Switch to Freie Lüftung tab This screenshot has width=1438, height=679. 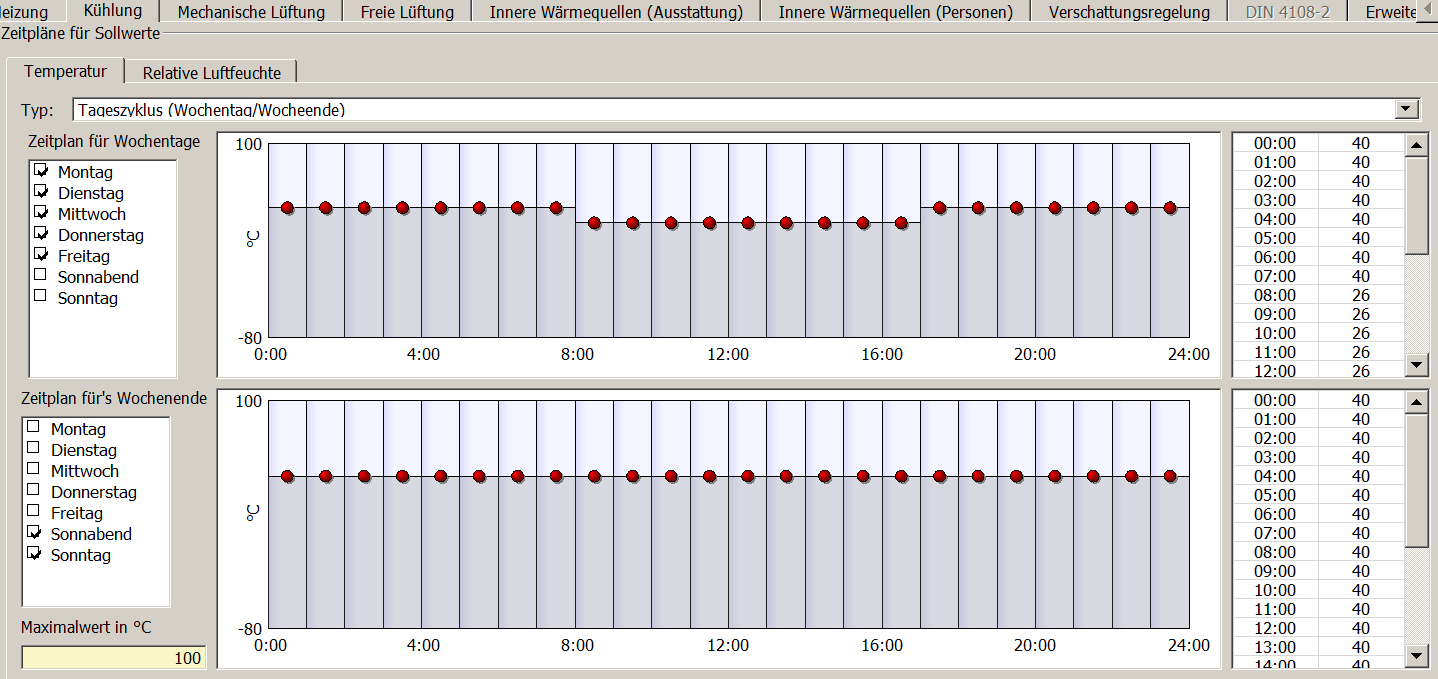(407, 12)
